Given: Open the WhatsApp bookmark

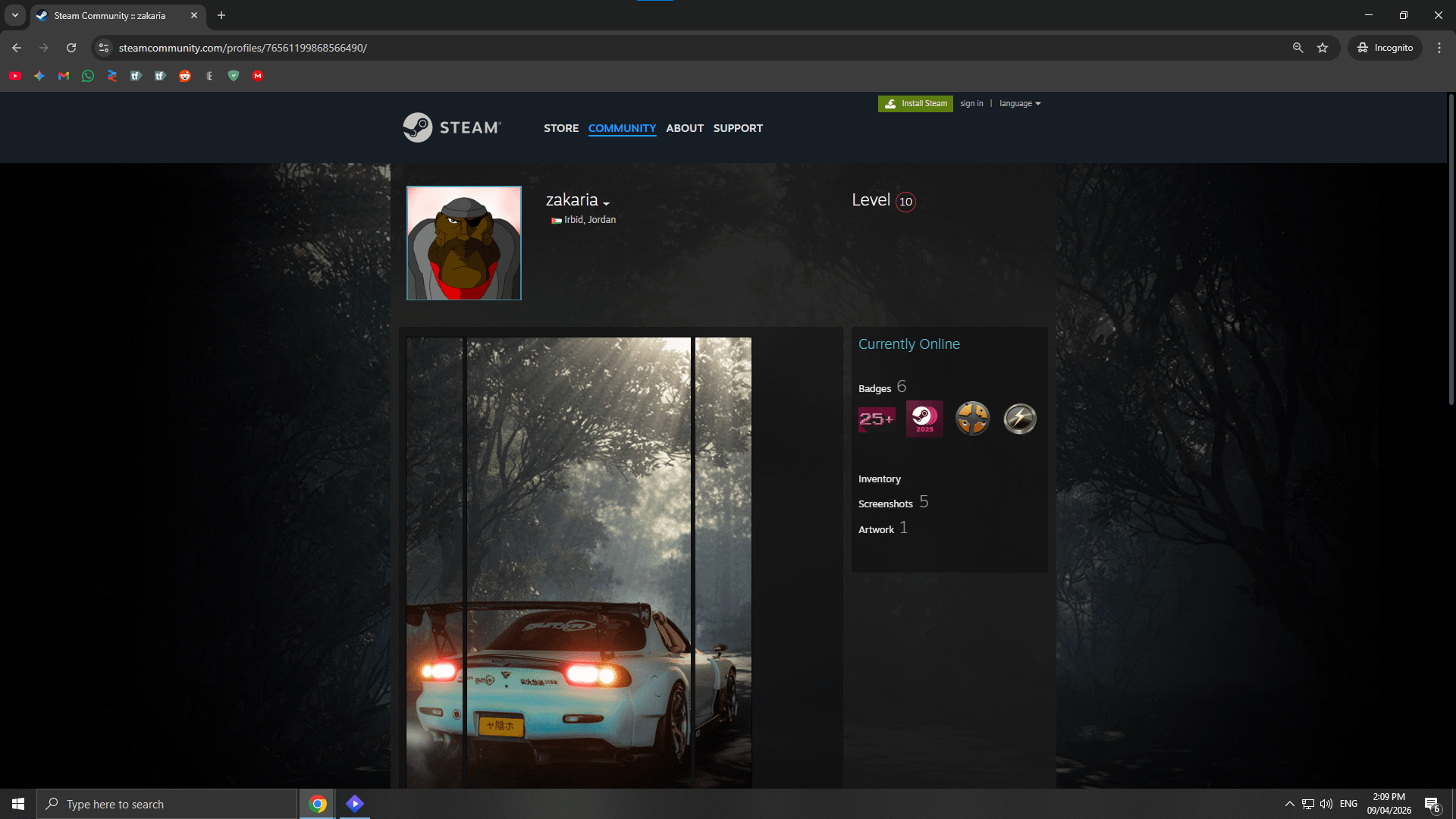Looking at the screenshot, I should tap(88, 76).
